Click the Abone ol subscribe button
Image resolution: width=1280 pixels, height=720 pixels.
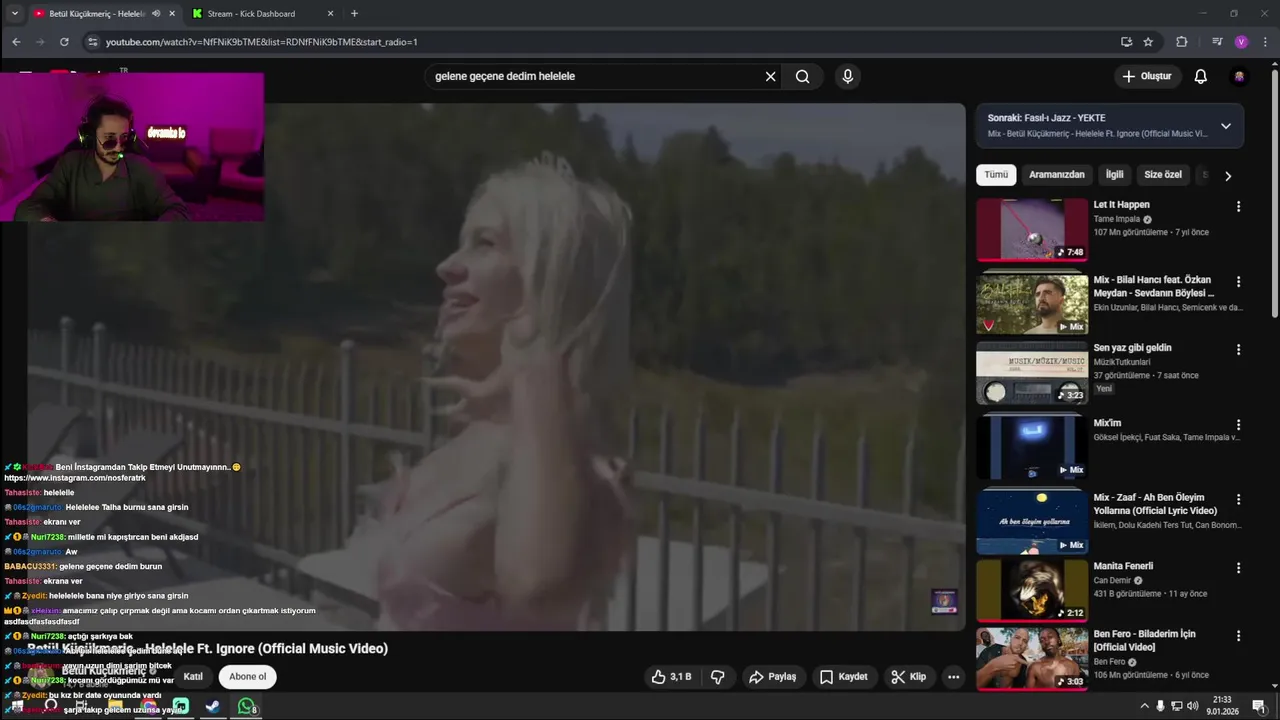(x=248, y=677)
